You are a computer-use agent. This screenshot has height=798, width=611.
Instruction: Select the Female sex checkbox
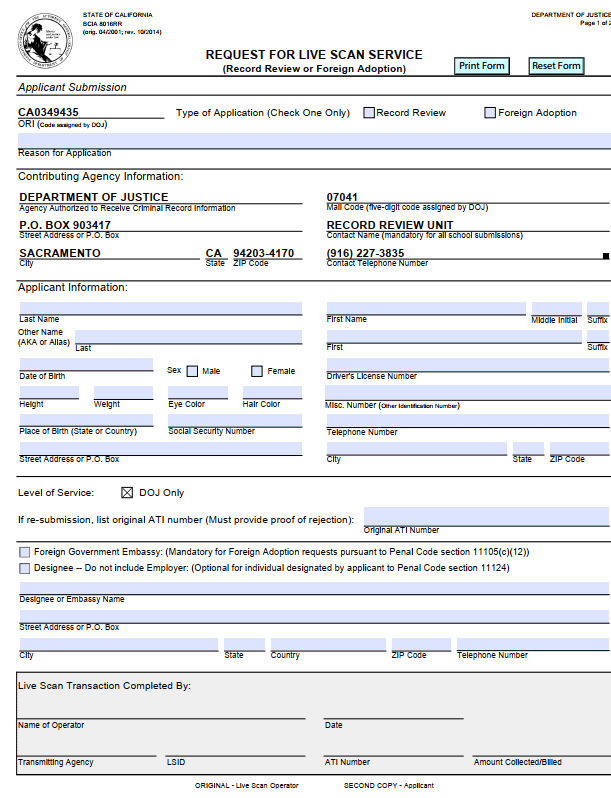click(257, 371)
